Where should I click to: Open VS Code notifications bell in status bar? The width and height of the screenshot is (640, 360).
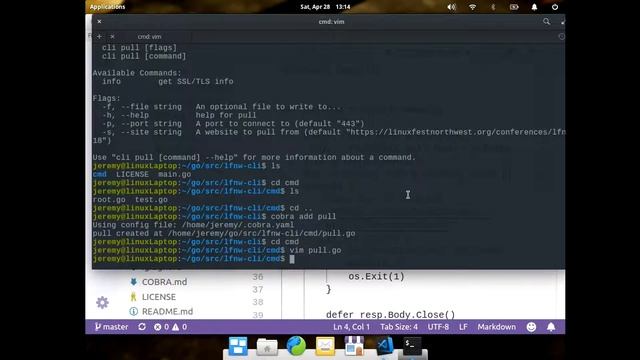click(x=551, y=327)
